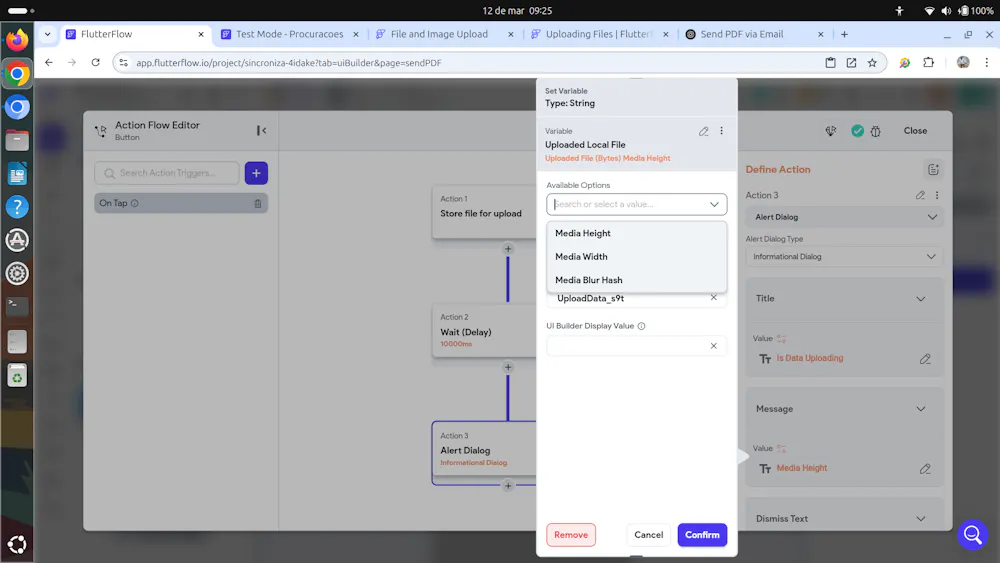This screenshot has width=1000, height=563.
Task: Open Terminal from the dock
Action: [17, 307]
